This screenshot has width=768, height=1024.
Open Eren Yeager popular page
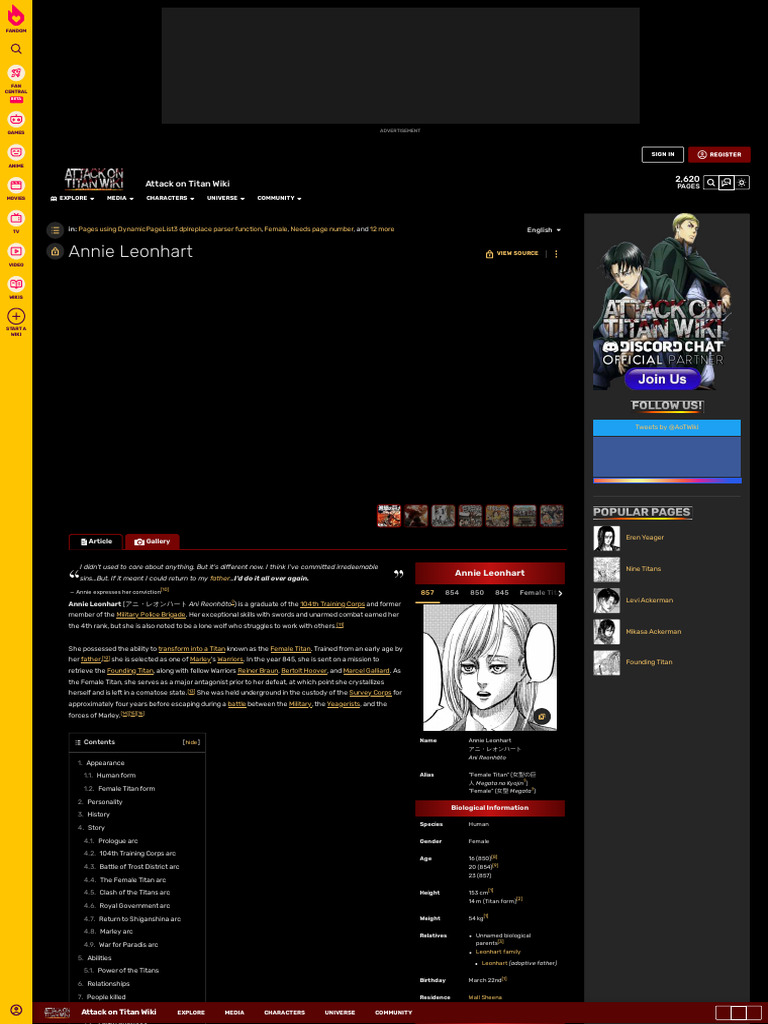(x=645, y=537)
